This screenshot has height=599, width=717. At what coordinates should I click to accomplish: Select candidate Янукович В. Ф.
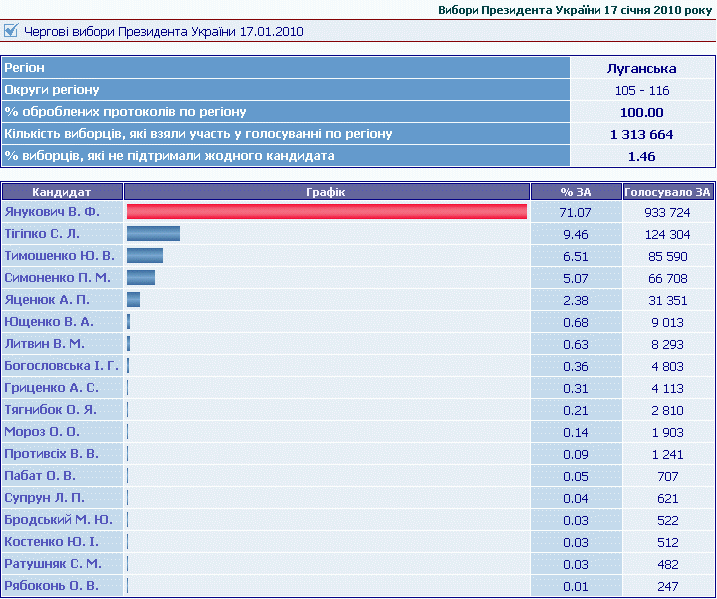point(52,212)
